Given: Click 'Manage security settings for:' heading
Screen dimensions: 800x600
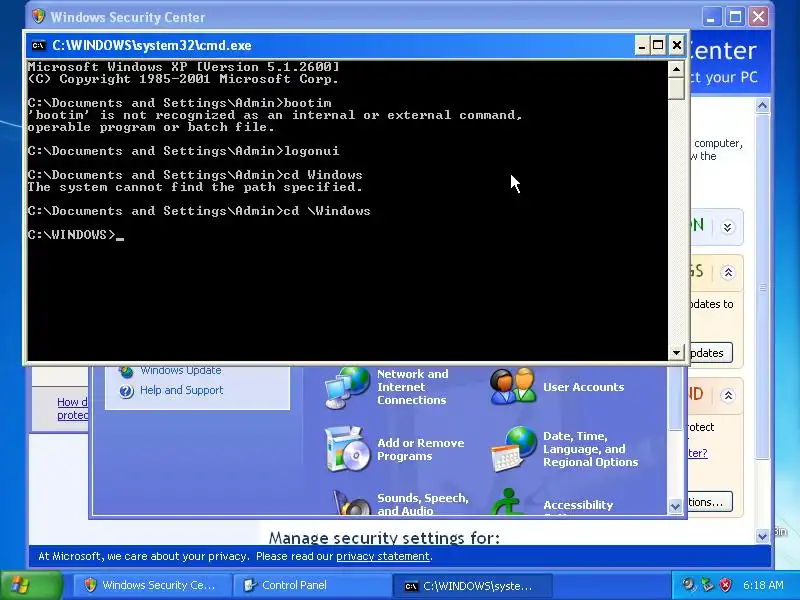Looking at the screenshot, I should 384,537.
